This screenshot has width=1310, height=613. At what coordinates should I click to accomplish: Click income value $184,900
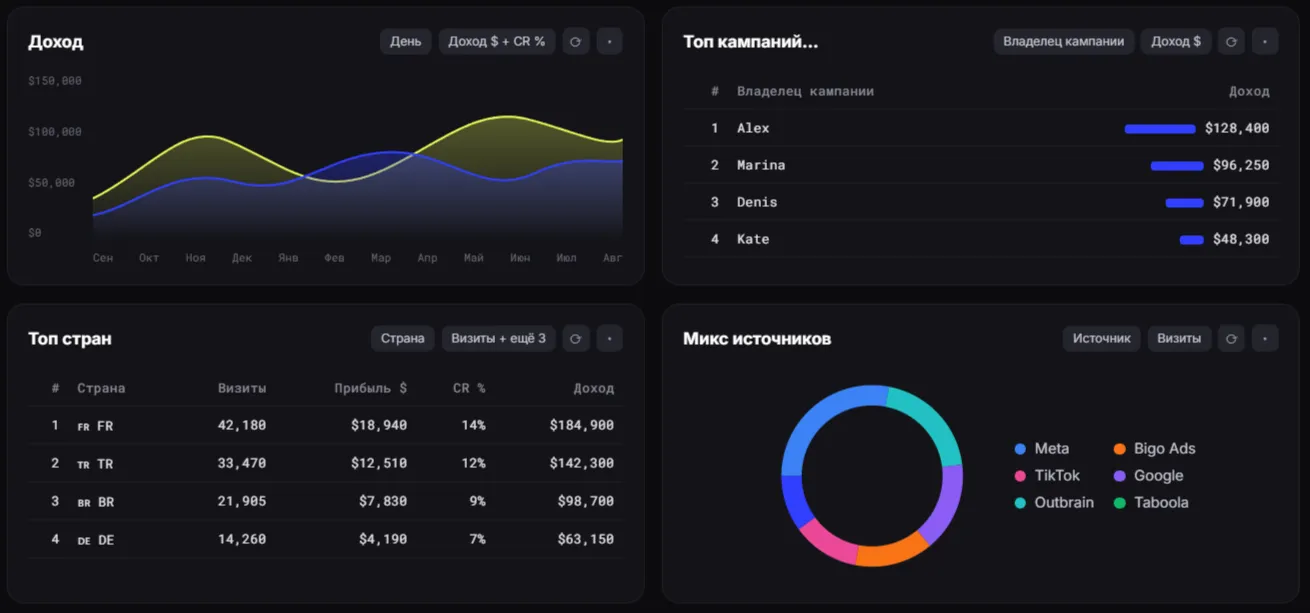[582, 425]
